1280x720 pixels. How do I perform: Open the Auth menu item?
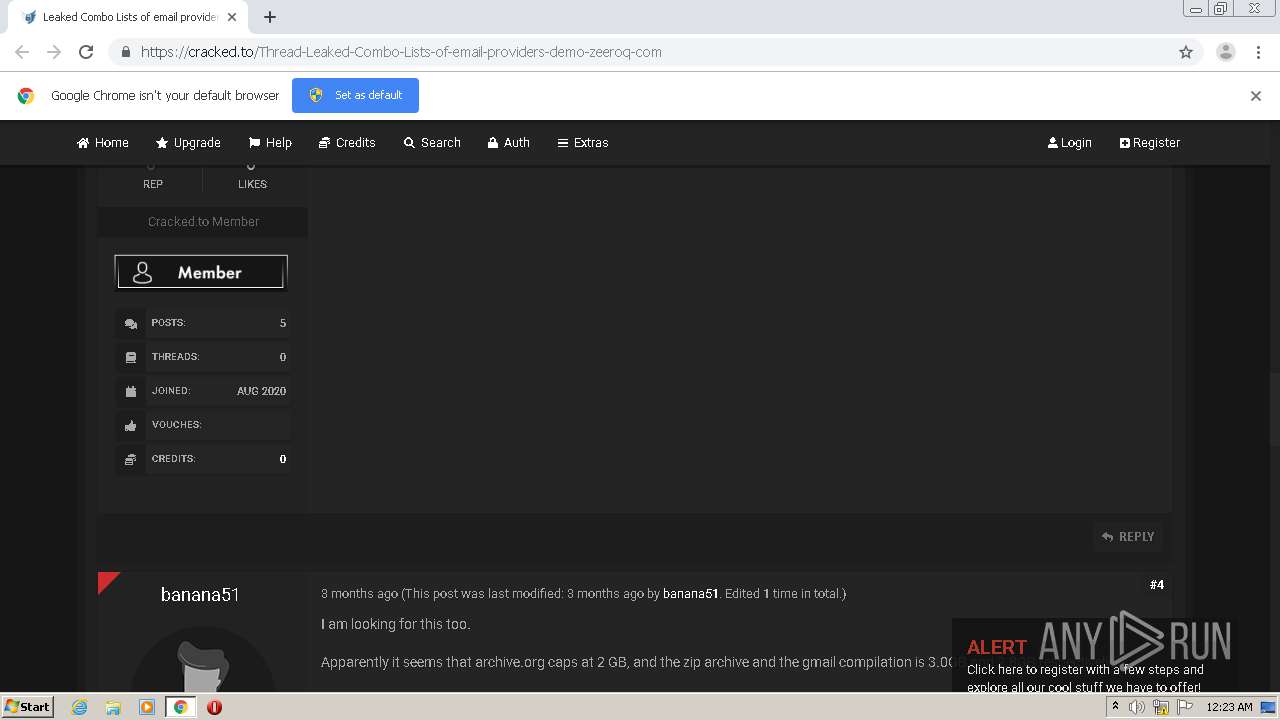(508, 143)
